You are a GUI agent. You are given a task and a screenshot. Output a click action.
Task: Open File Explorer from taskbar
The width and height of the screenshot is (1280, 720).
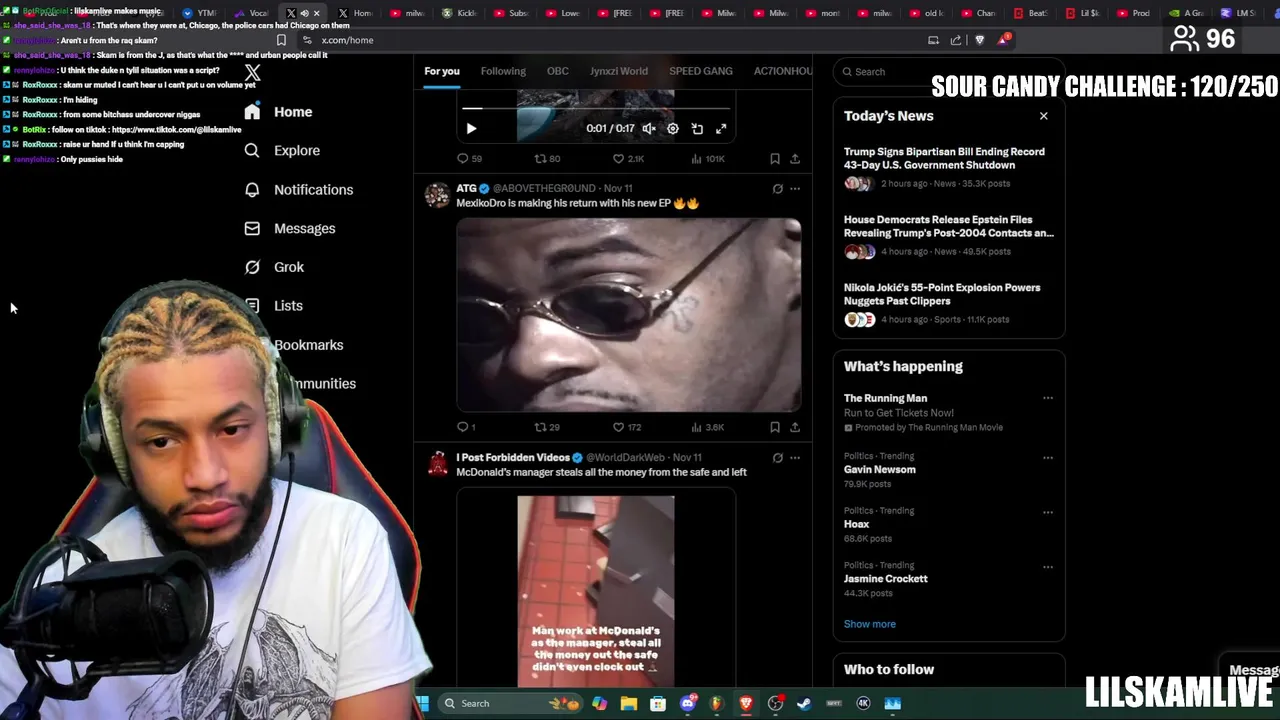[629, 703]
